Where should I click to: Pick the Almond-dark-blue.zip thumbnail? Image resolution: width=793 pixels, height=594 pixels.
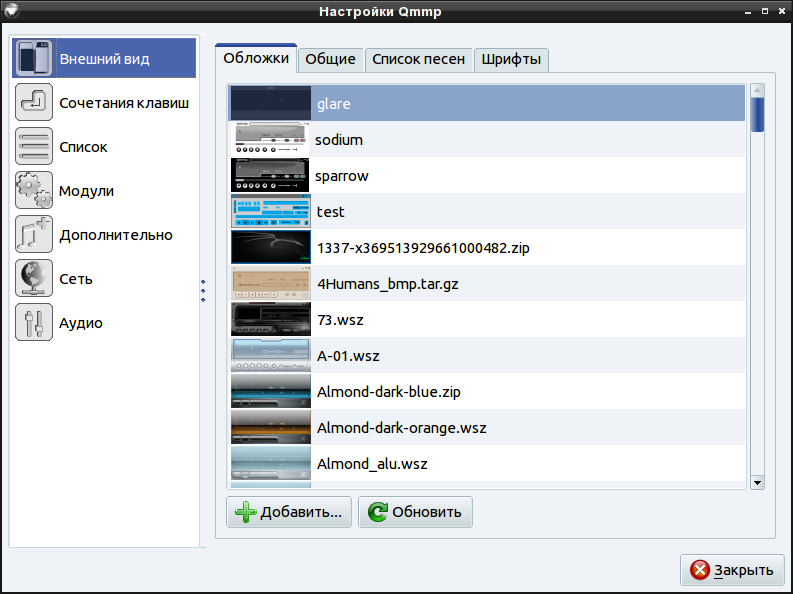tap(271, 391)
